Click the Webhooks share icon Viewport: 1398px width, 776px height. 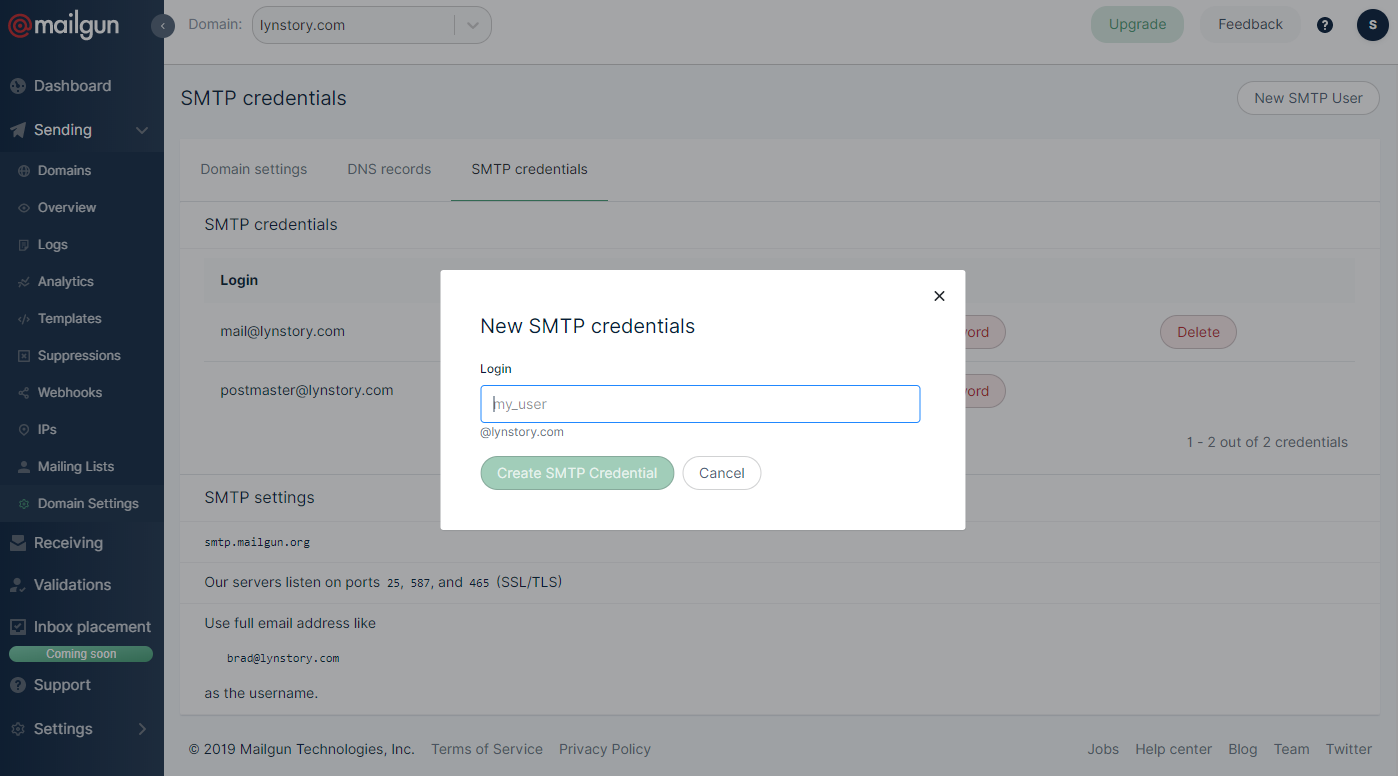pyautogui.click(x=24, y=393)
